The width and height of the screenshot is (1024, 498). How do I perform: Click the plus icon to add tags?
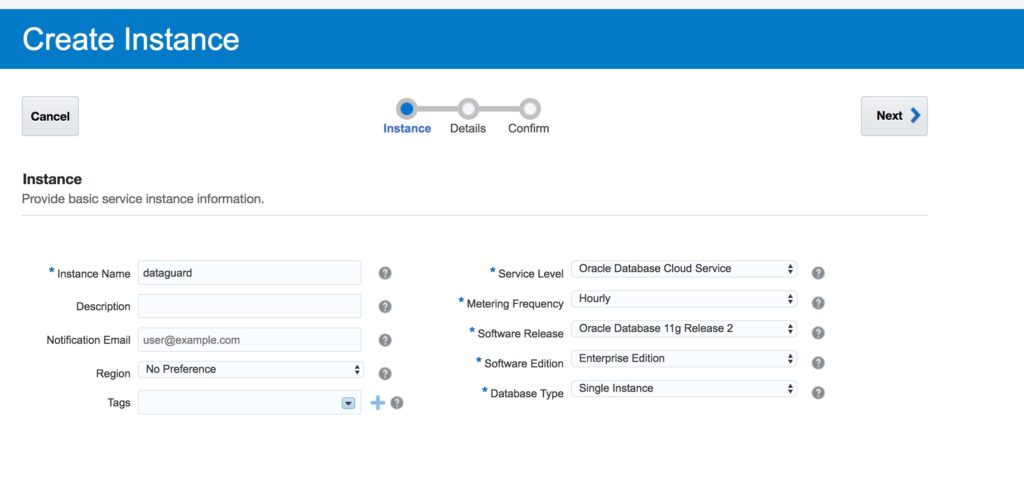pos(377,403)
